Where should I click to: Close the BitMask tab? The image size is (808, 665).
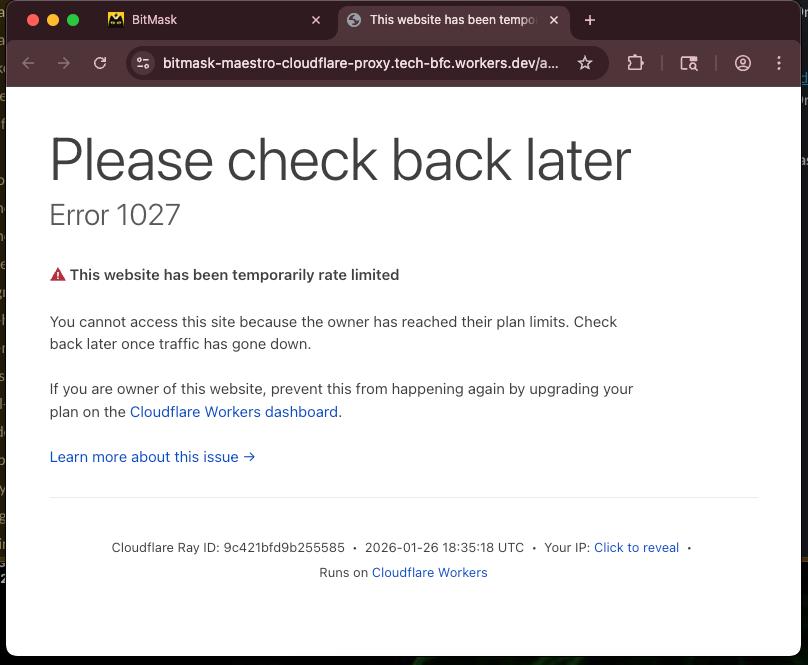point(316,20)
